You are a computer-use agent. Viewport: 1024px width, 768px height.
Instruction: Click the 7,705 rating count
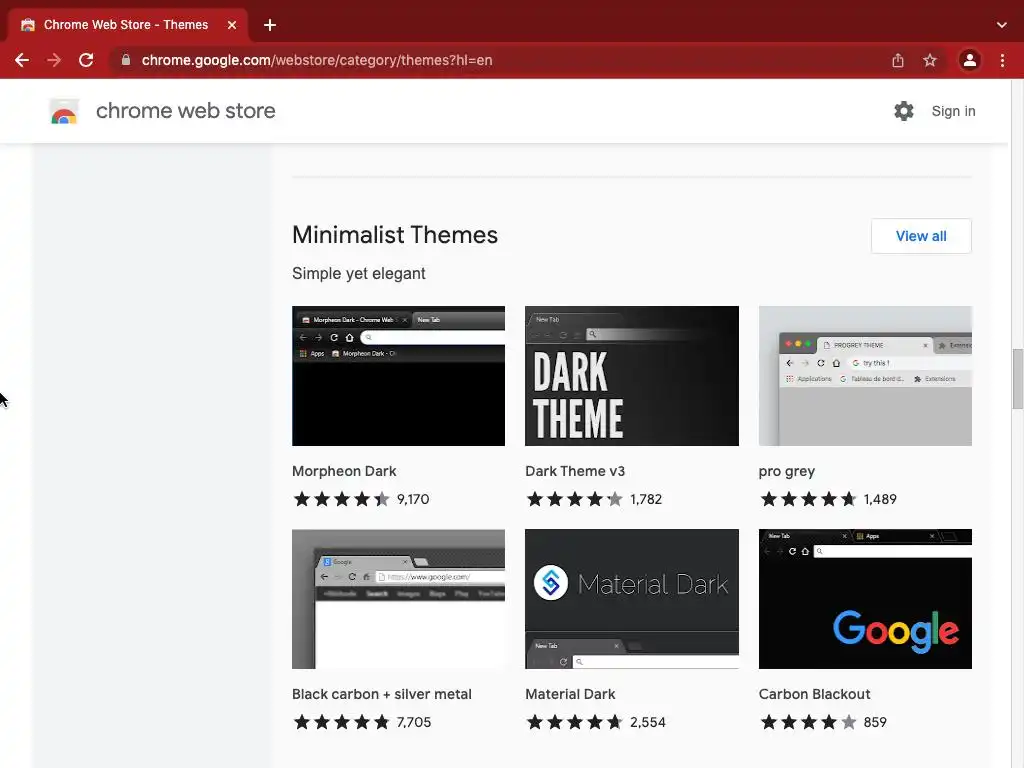(x=413, y=722)
